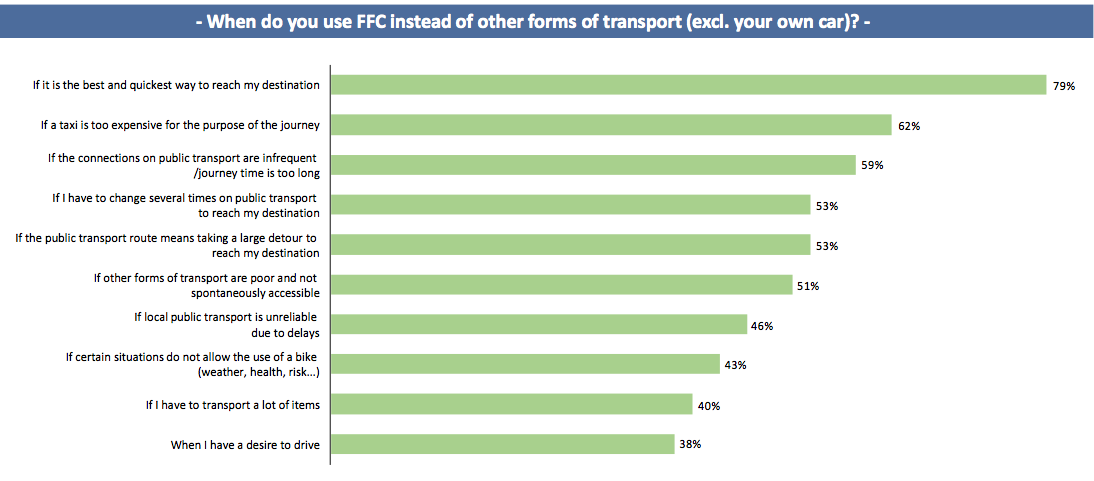Viewport: 1094px width, 481px height.
Task: Click the bar for infrequent public transport connections
Action: point(593,165)
